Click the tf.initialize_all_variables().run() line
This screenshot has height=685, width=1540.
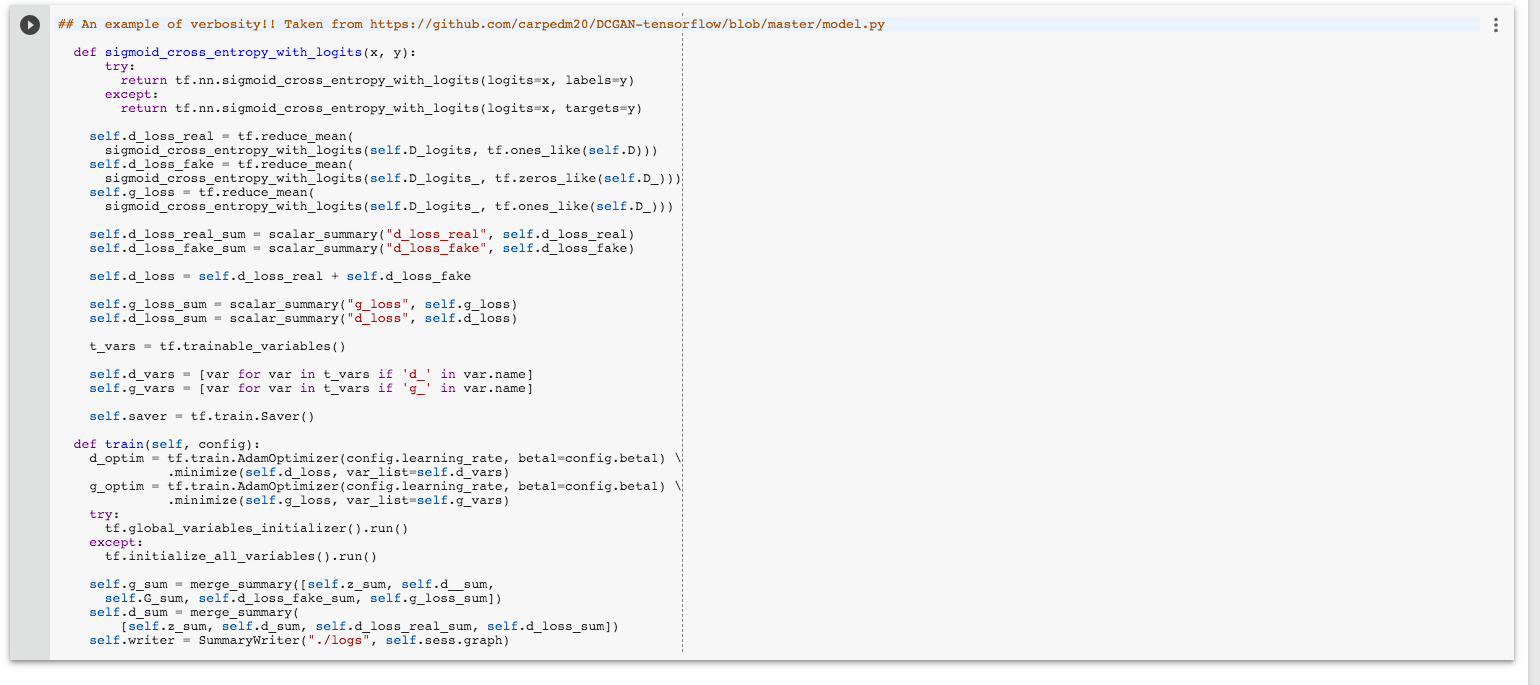[240, 556]
